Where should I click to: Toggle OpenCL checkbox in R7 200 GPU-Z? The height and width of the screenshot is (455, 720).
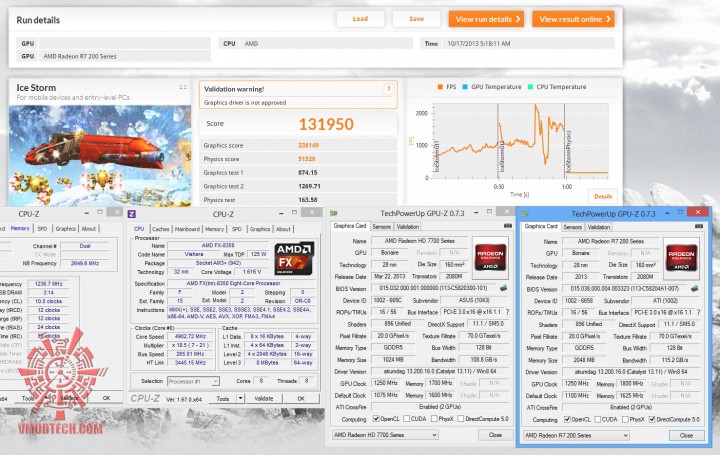tap(567, 419)
